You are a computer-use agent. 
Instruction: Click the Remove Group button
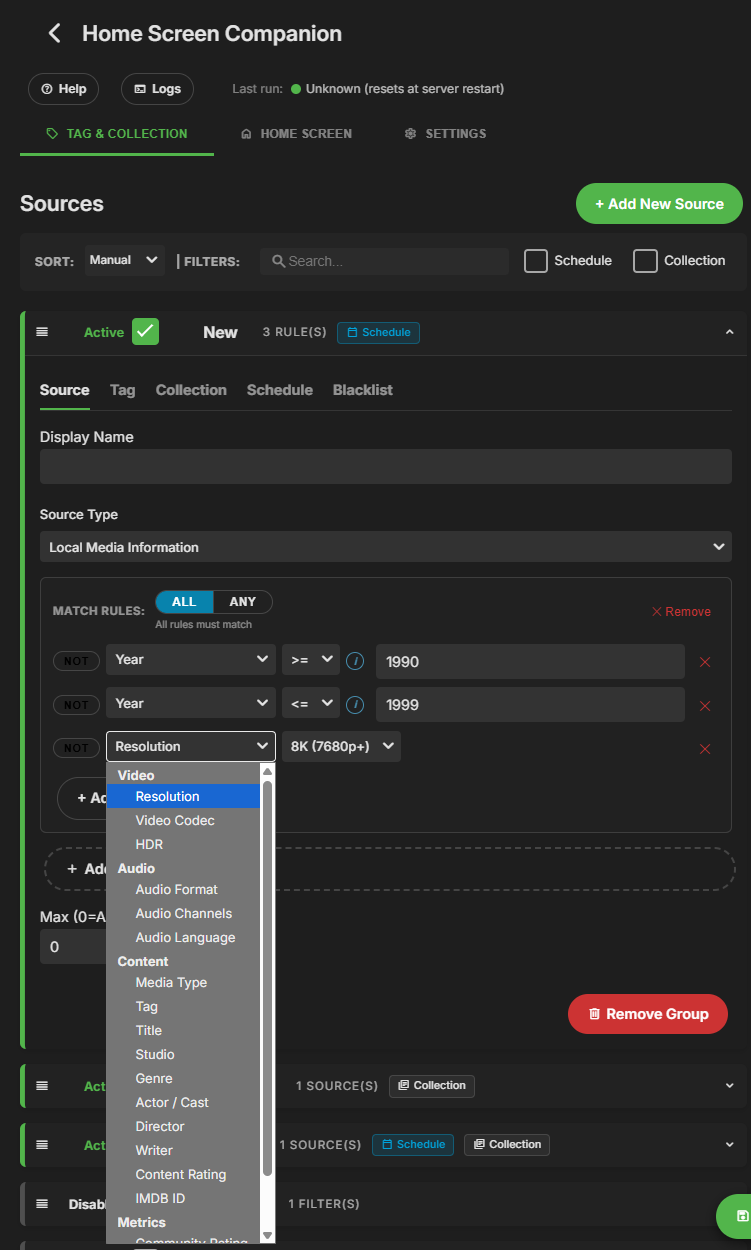tap(647, 1014)
